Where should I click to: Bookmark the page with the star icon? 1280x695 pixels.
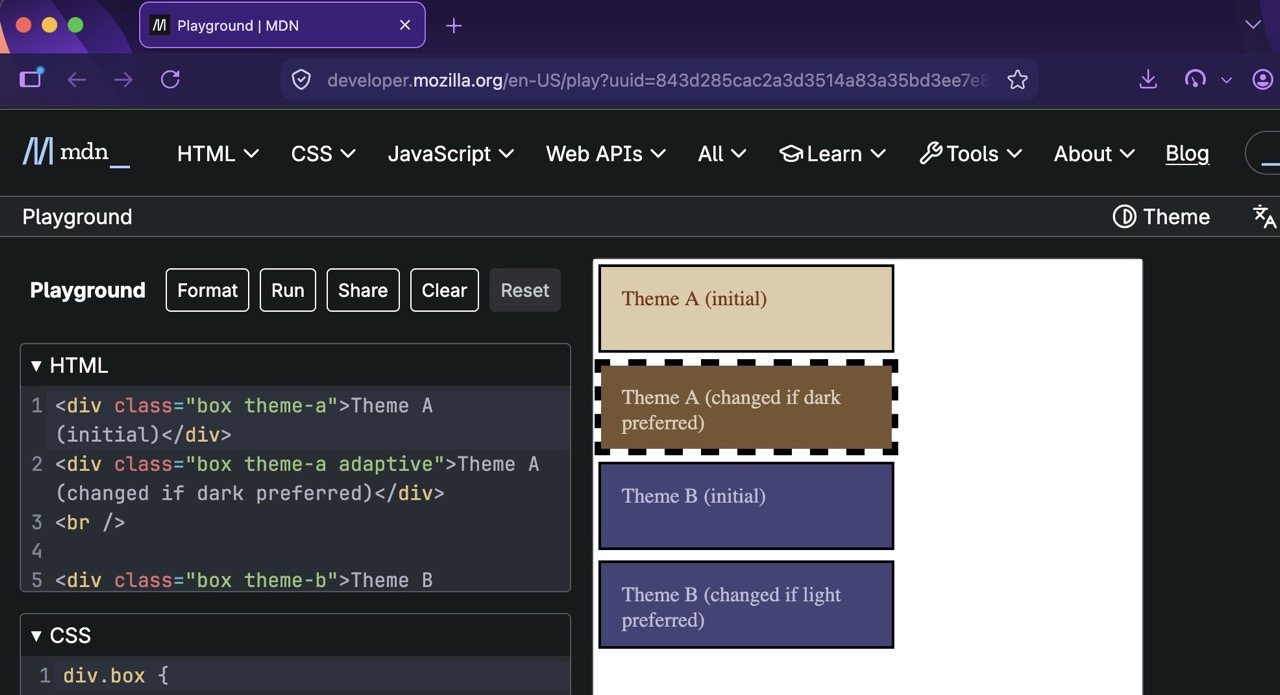click(1017, 80)
